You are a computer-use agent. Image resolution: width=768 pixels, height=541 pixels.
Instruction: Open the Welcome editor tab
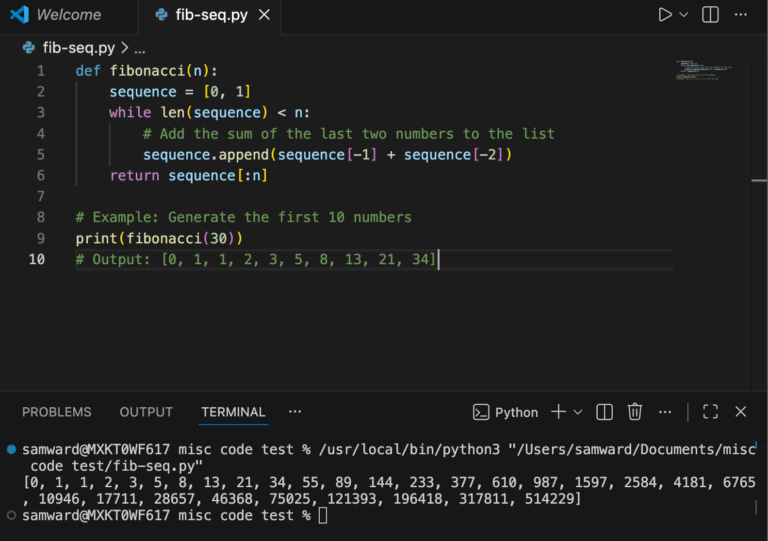click(x=68, y=15)
